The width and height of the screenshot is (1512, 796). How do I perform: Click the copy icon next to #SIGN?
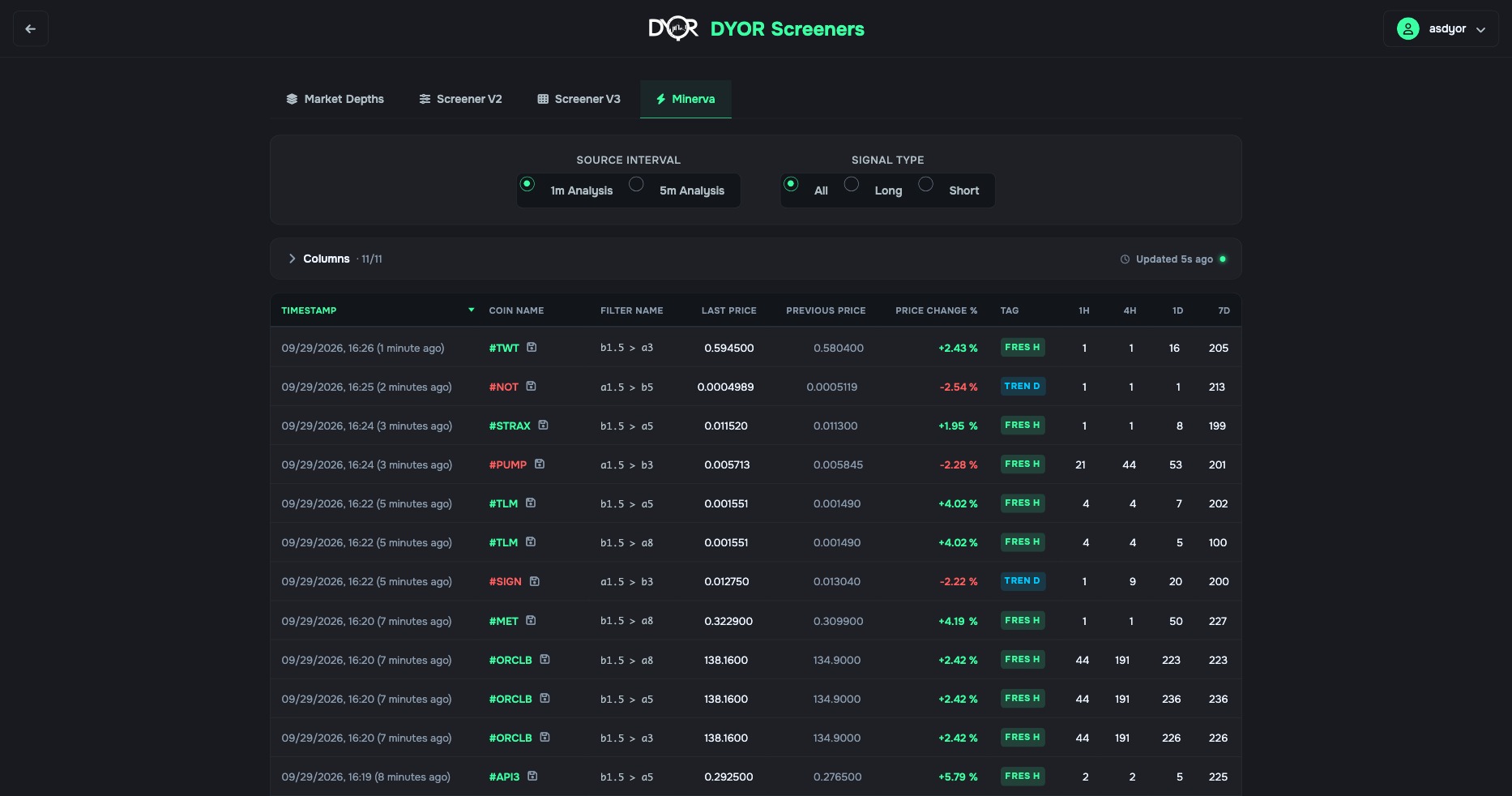[534, 581]
